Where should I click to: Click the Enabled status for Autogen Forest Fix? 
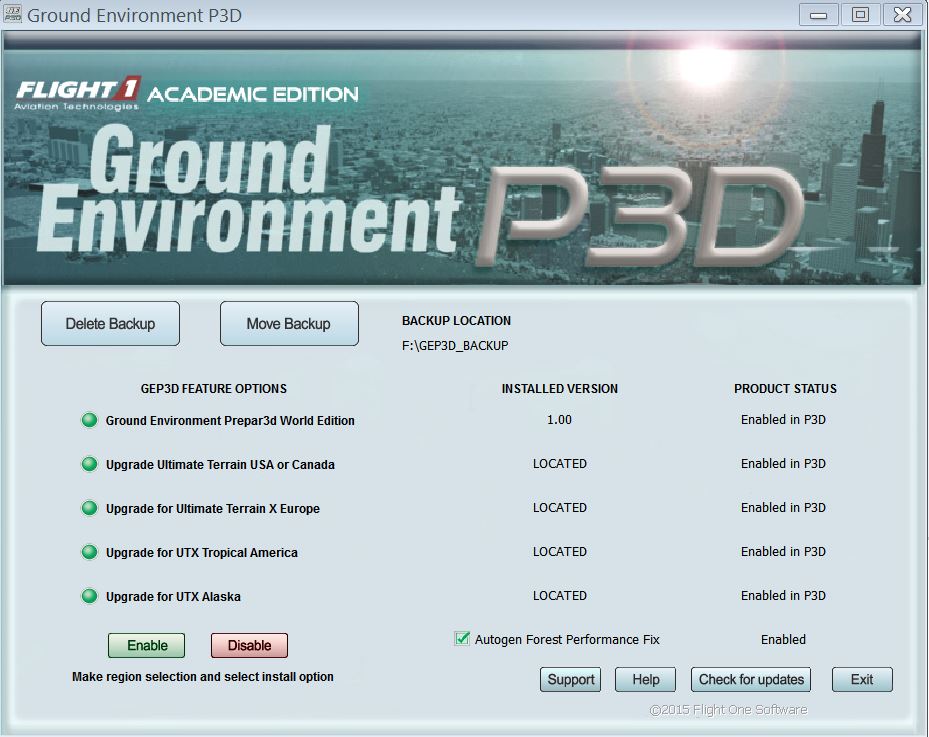783,639
